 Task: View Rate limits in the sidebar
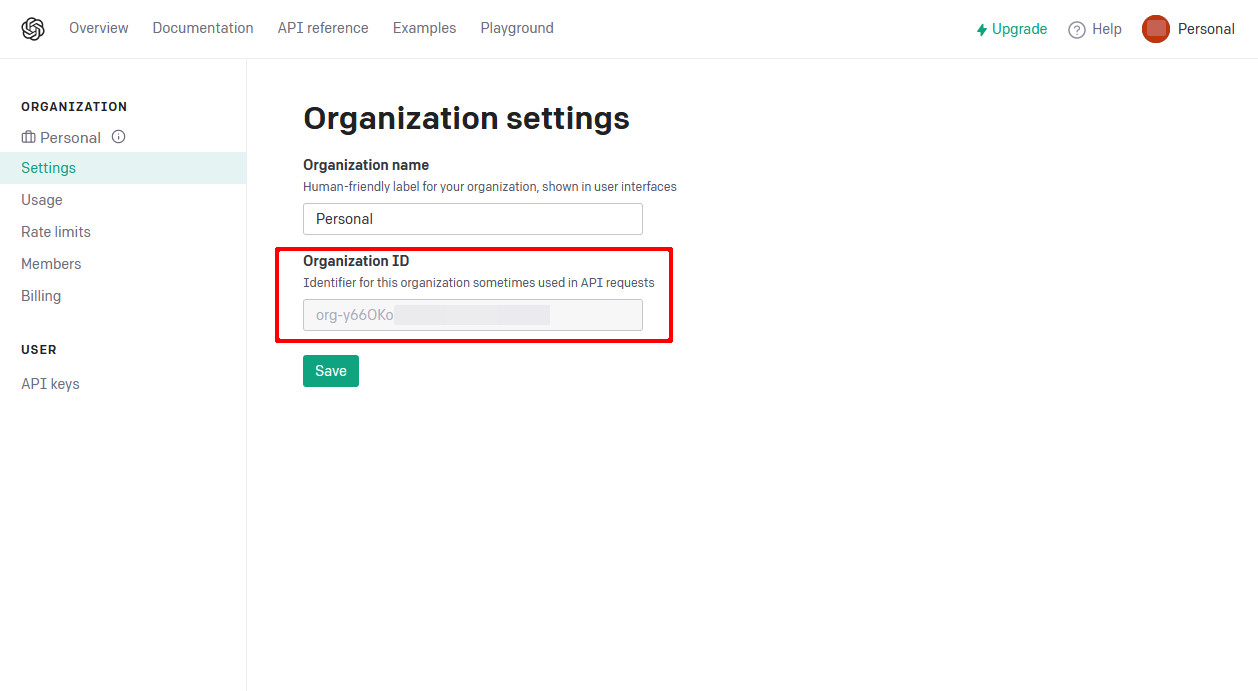(x=56, y=232)
